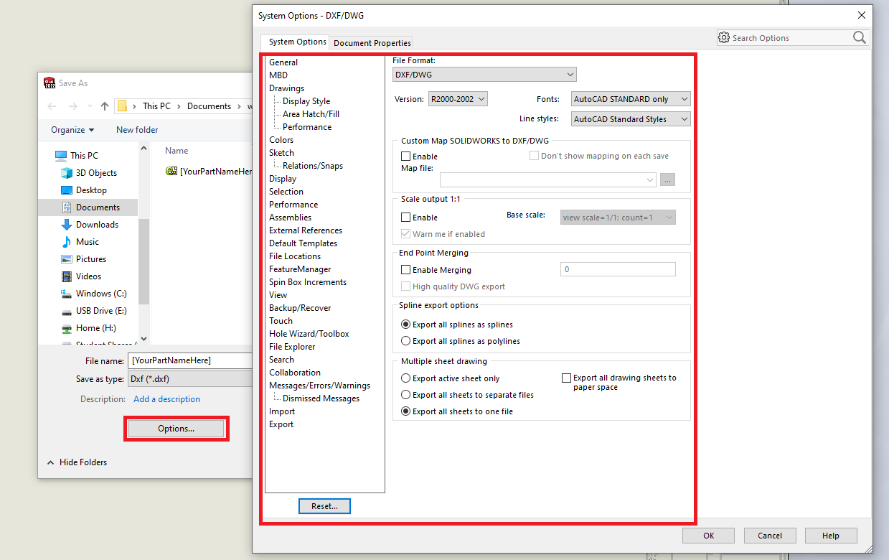Screen dimensions: 889x560
Task: Select Export all splines as polylines
Action: (406, 341)
